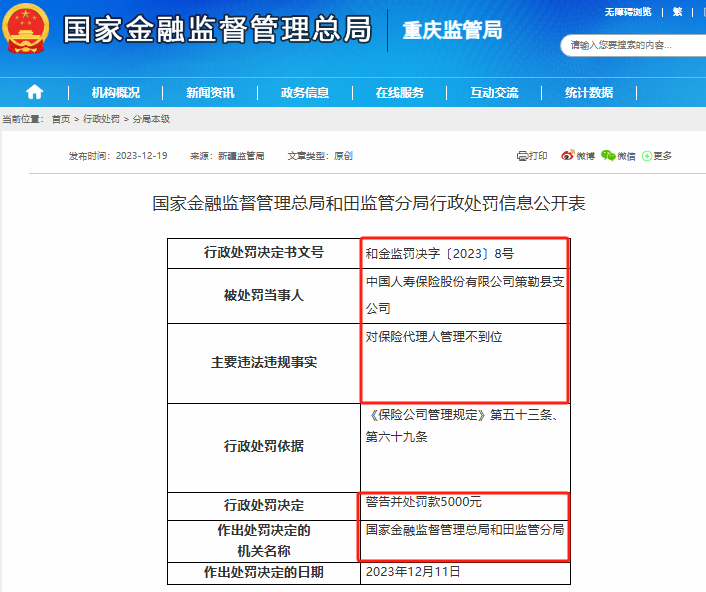Click cell 警告并处罚款5000元

[x=466, y=506]
